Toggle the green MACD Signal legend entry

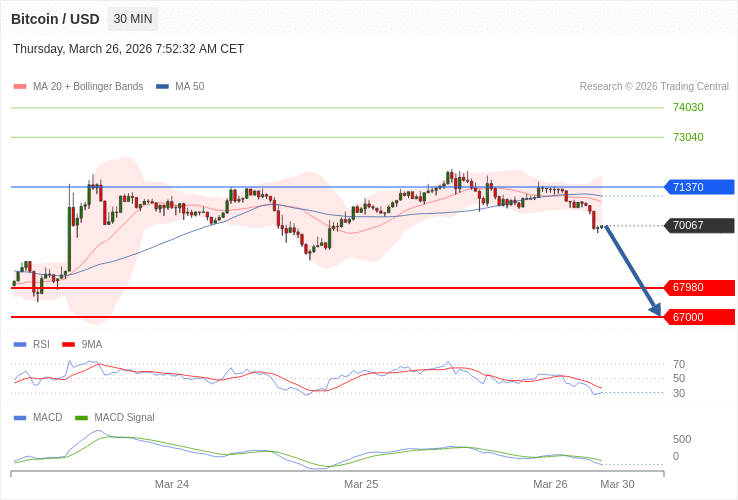tap(115, 417)
